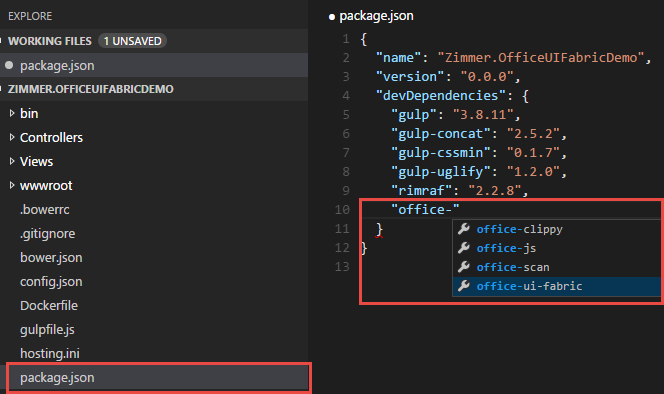Image resolution: width=664 pixels, height=394 pixels.
Task: Expand the Controllers folder
Action: click(12, 137)
